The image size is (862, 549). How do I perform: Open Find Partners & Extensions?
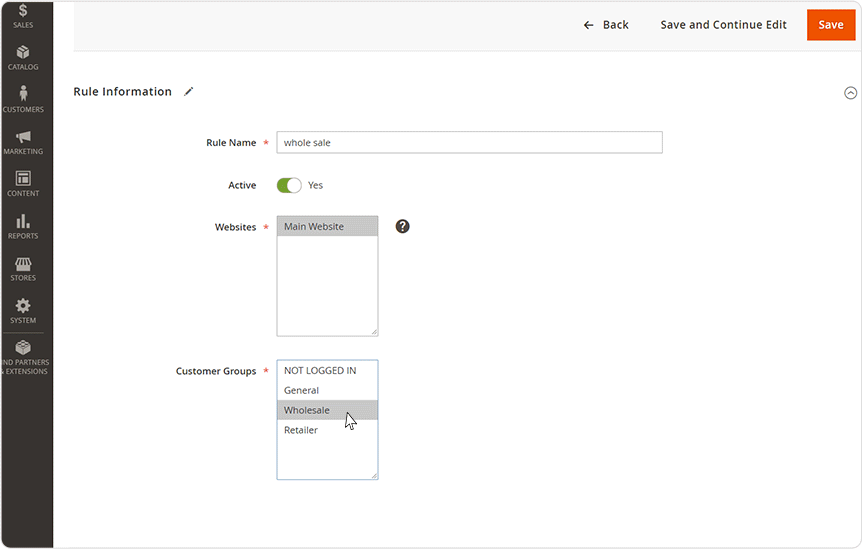click(23, 356)
